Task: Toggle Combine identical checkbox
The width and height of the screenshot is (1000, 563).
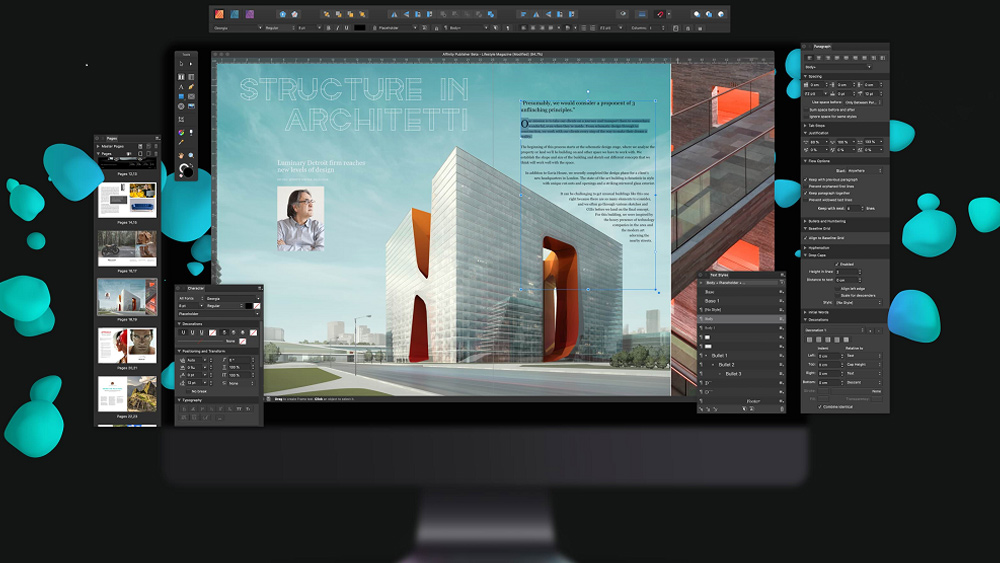Action: (x=820, y=406)
